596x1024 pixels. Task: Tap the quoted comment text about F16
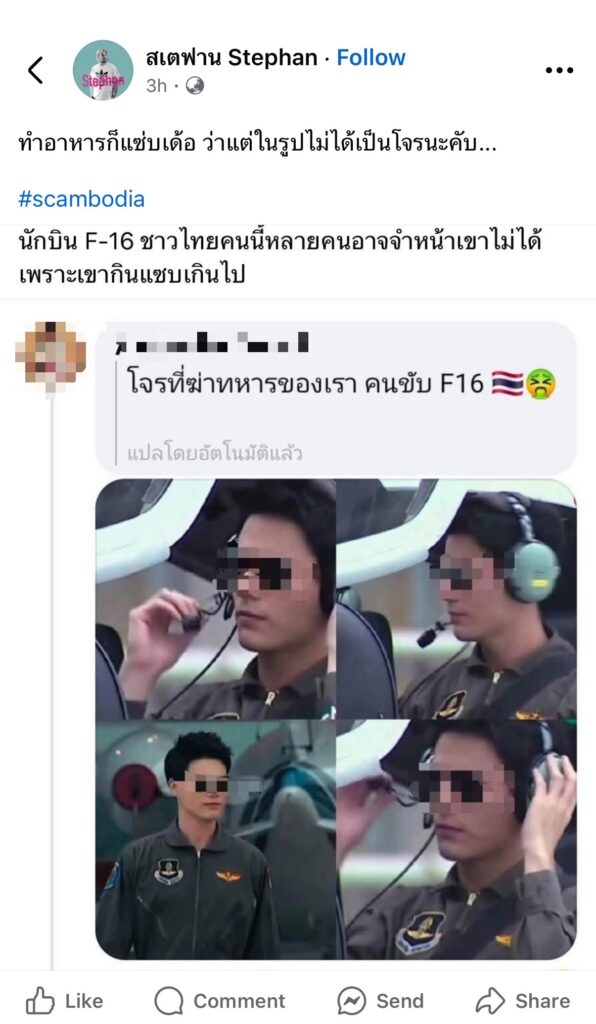(x=341, y=383)
